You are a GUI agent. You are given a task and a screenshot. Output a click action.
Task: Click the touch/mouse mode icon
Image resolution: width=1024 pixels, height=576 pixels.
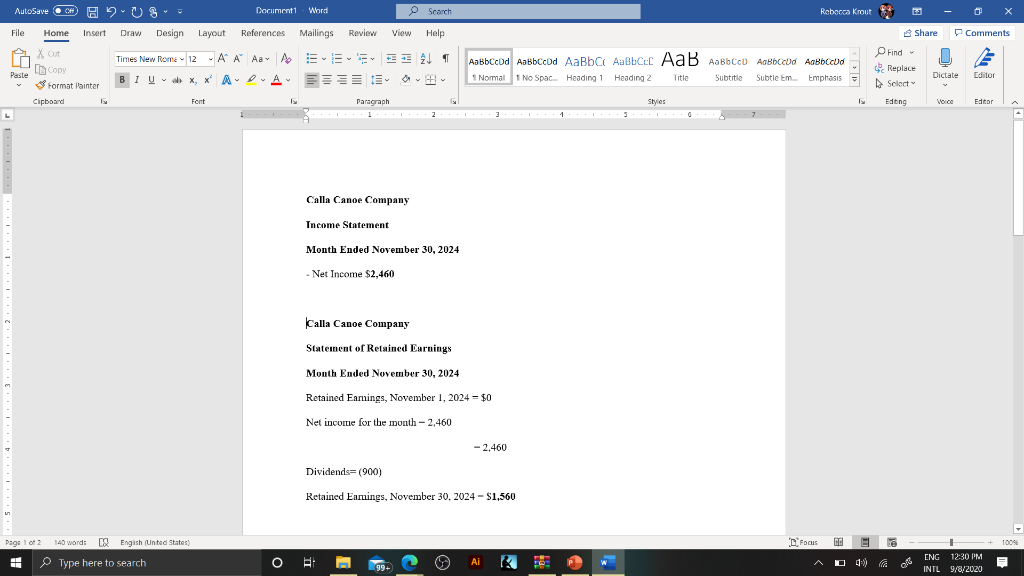153,12
